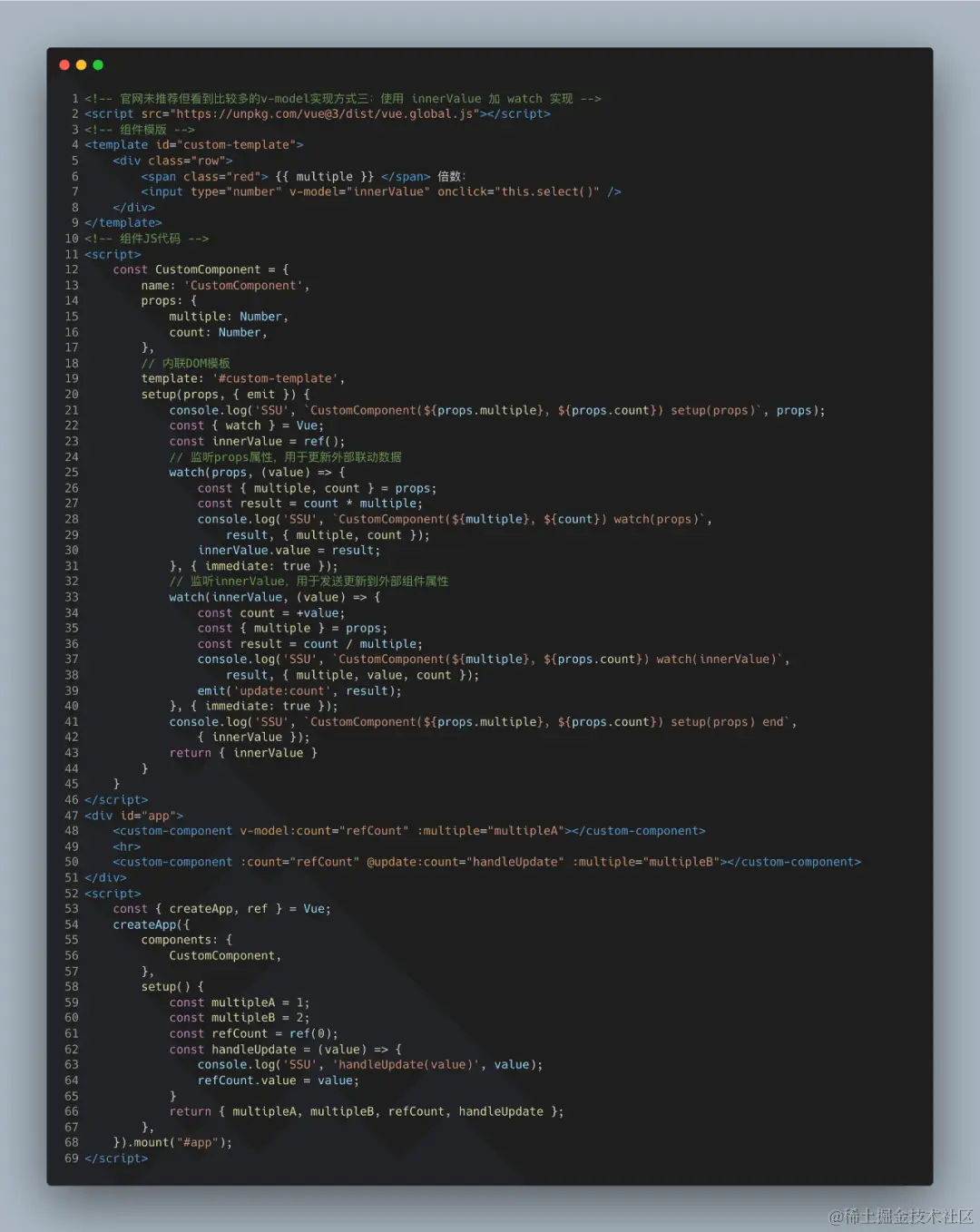The image size is (980, 1232).
Task: Click the "innerValue.value = result;" assignment
Action: pyautogui.click(x=289, y=551)
